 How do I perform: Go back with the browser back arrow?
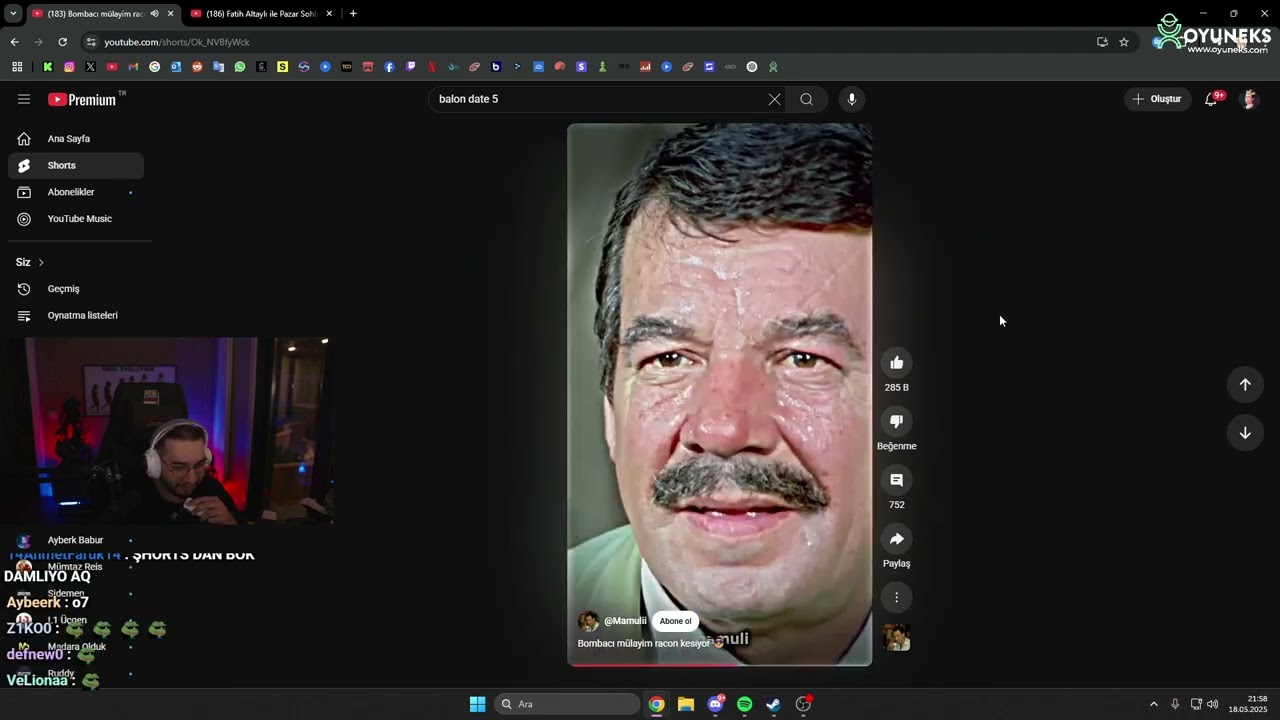(x=14, y=42)
